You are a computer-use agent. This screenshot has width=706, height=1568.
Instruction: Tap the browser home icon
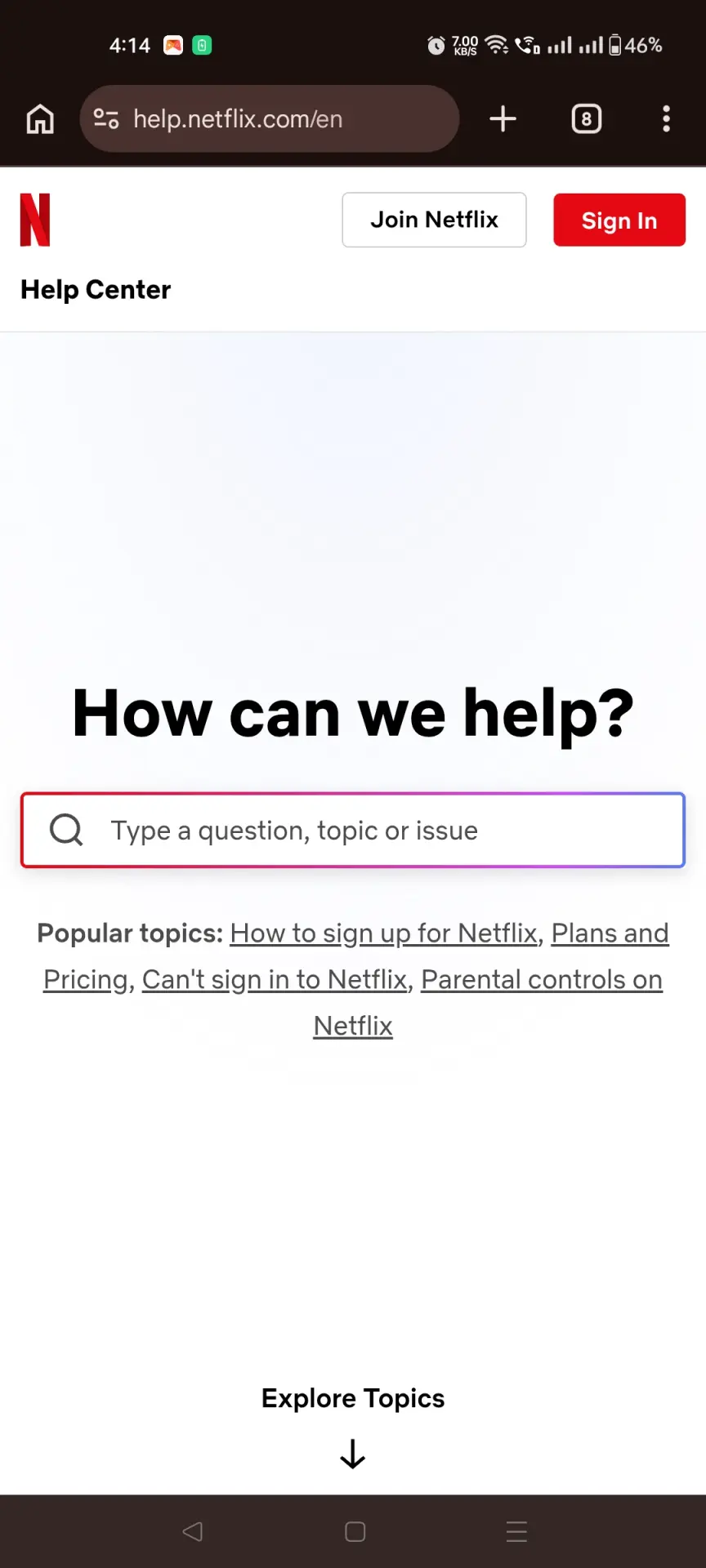(x=40, y=119)
